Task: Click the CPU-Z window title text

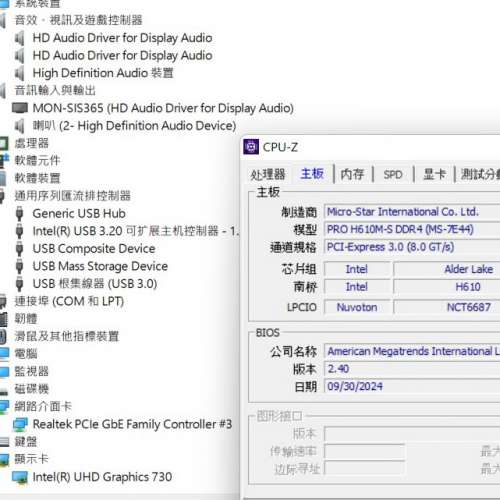Action: 280,147
